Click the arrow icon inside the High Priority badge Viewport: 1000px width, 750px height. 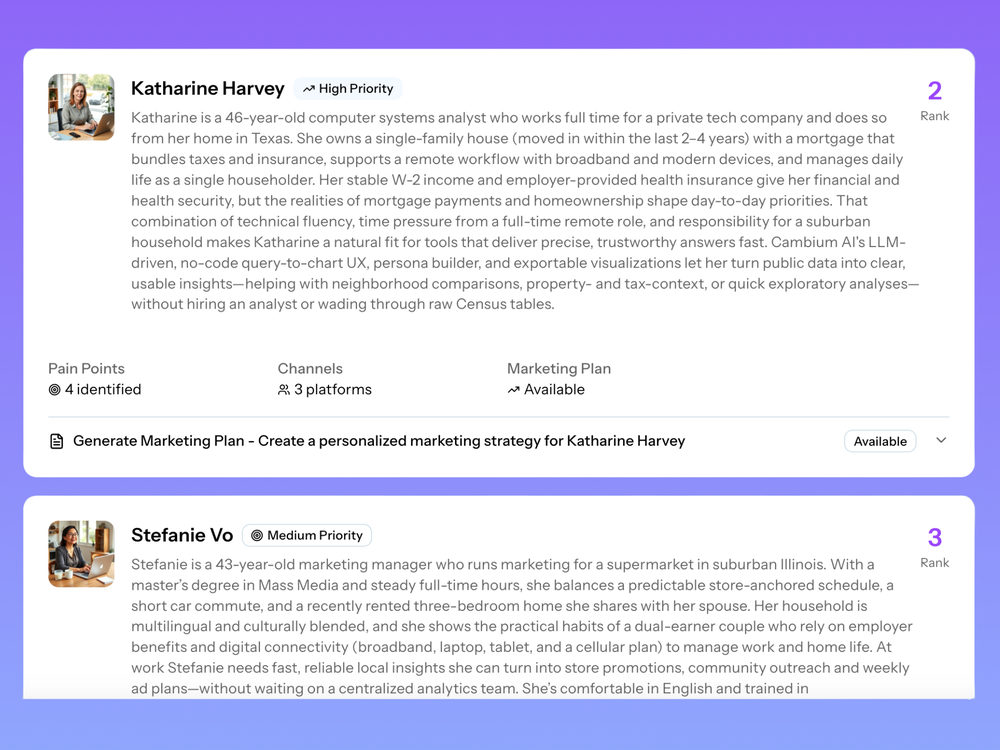click(310, 88)
